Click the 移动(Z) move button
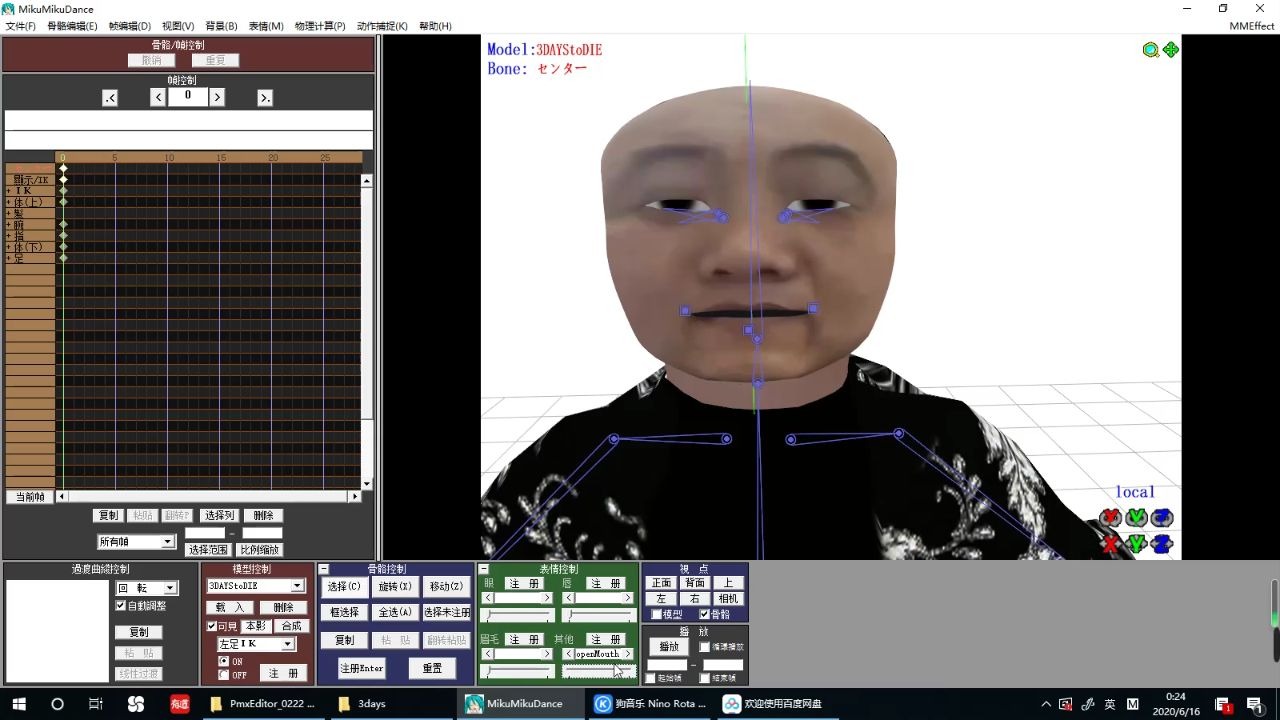This screenshot has height=720, width=1280. pos(446,587)
